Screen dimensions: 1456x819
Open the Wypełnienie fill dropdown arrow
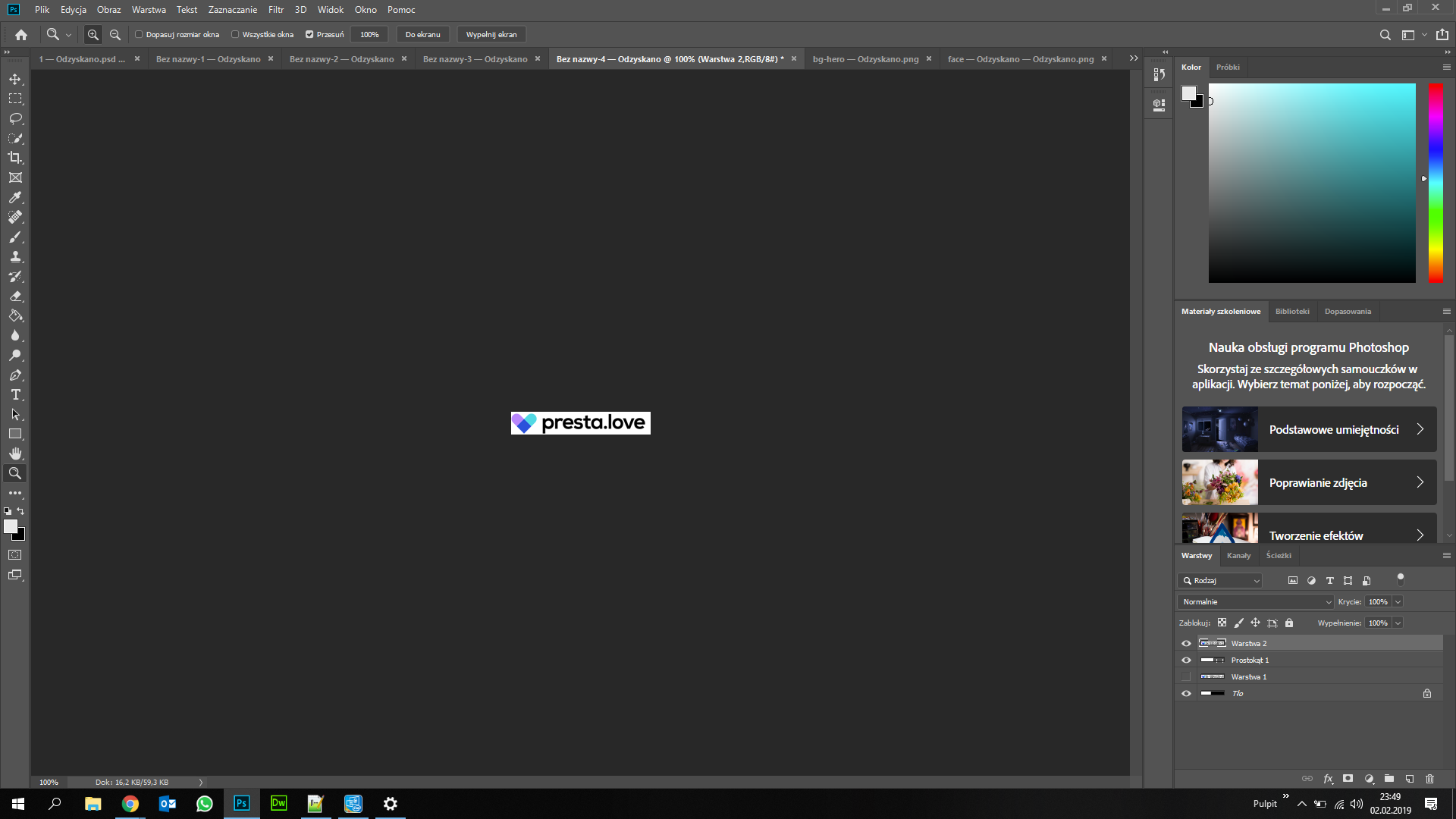1398,623
